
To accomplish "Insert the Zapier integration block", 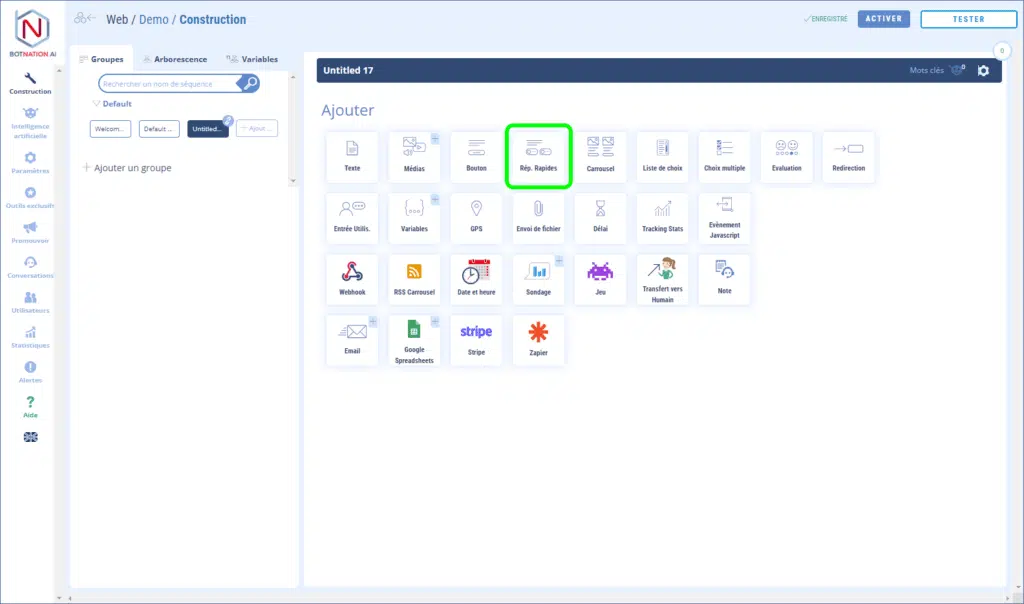I will 538,340.
